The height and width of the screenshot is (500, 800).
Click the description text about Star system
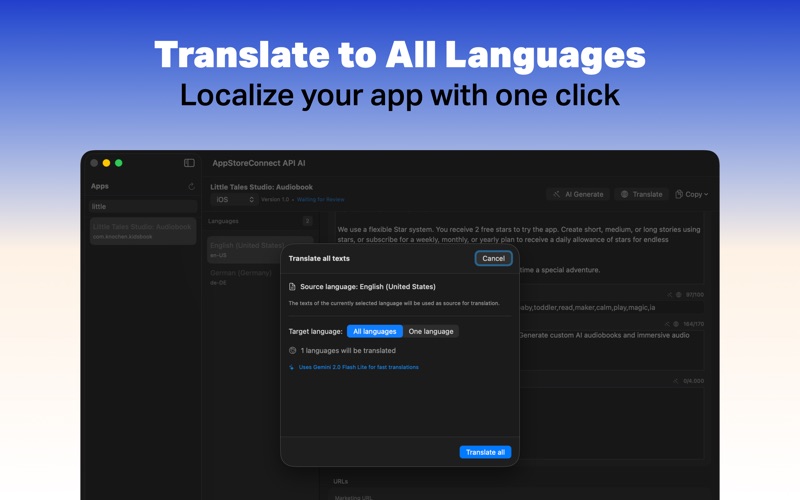(x=519, y=235)
